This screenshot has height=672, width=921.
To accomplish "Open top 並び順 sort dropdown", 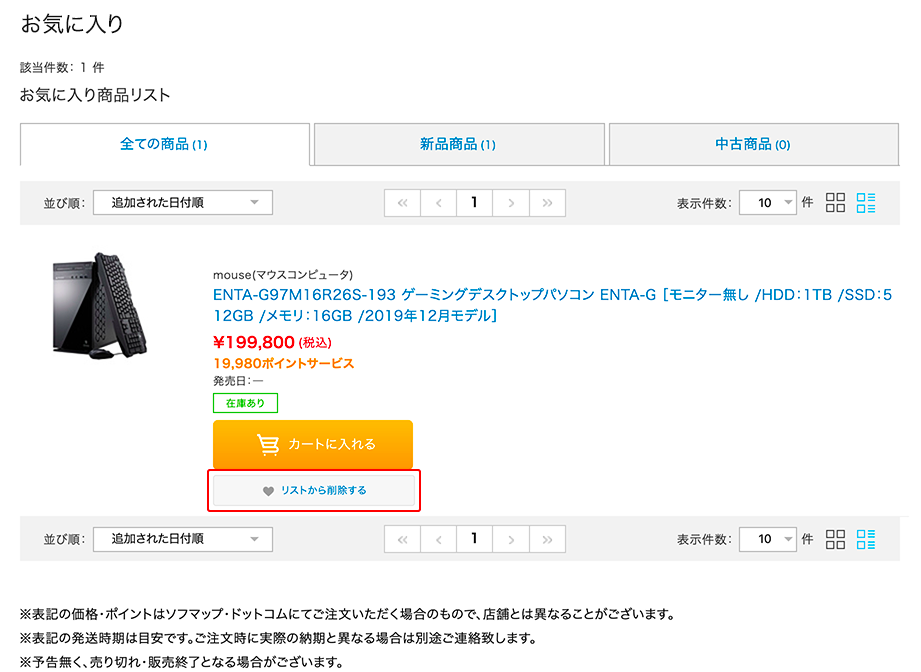I will point(183,203).
